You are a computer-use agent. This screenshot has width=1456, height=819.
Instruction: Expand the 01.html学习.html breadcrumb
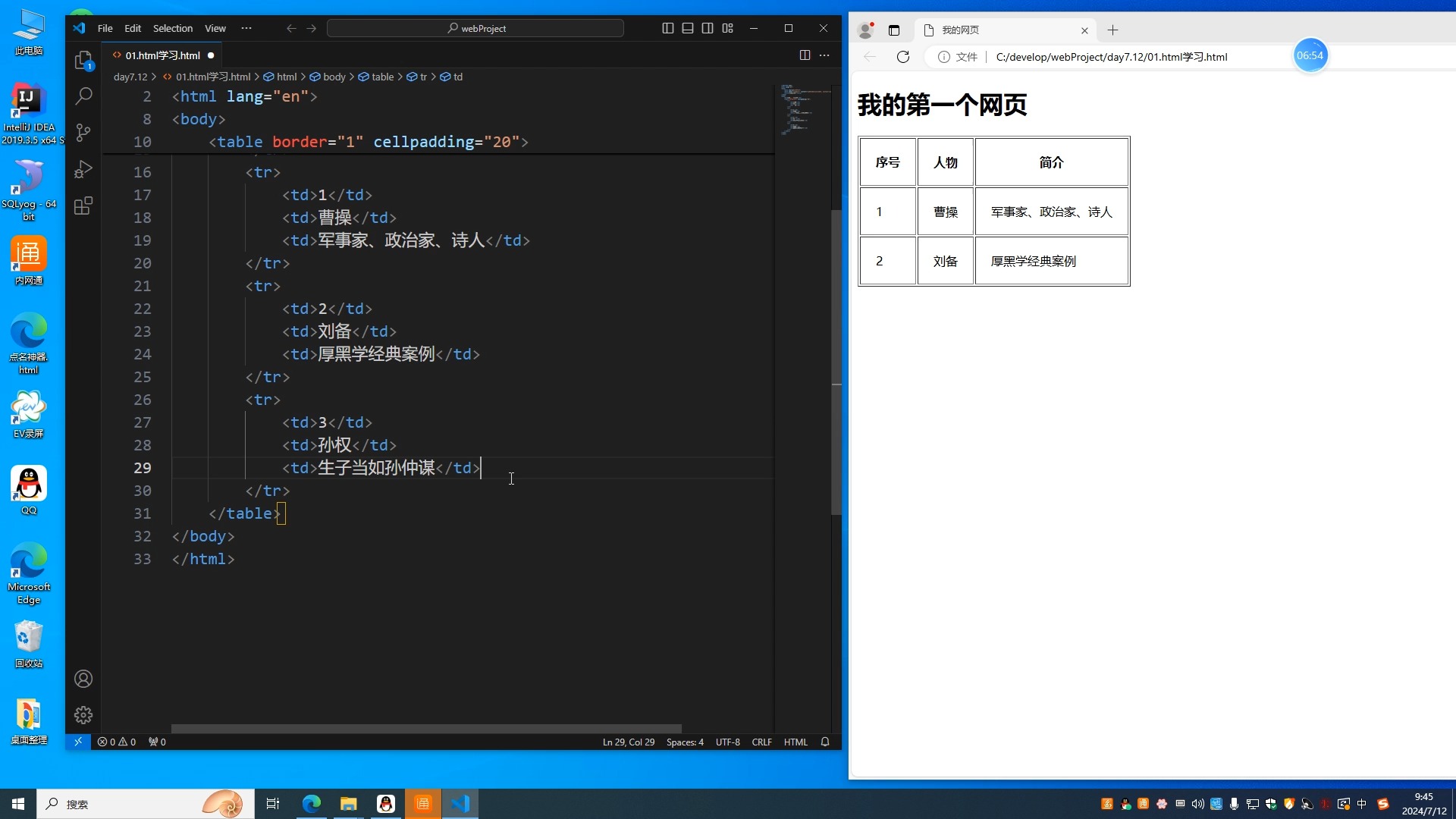207,77
